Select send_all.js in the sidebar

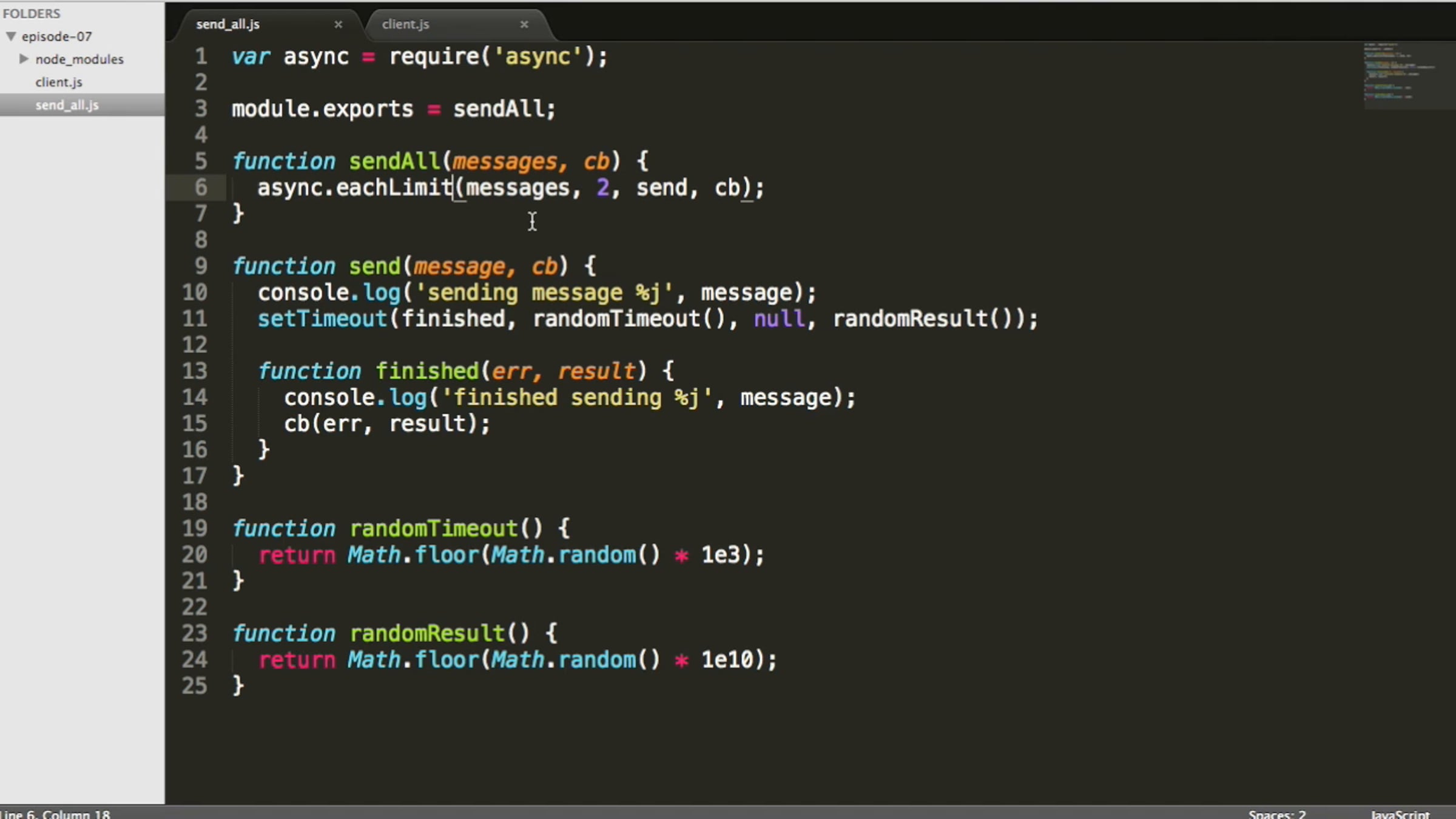67,105
